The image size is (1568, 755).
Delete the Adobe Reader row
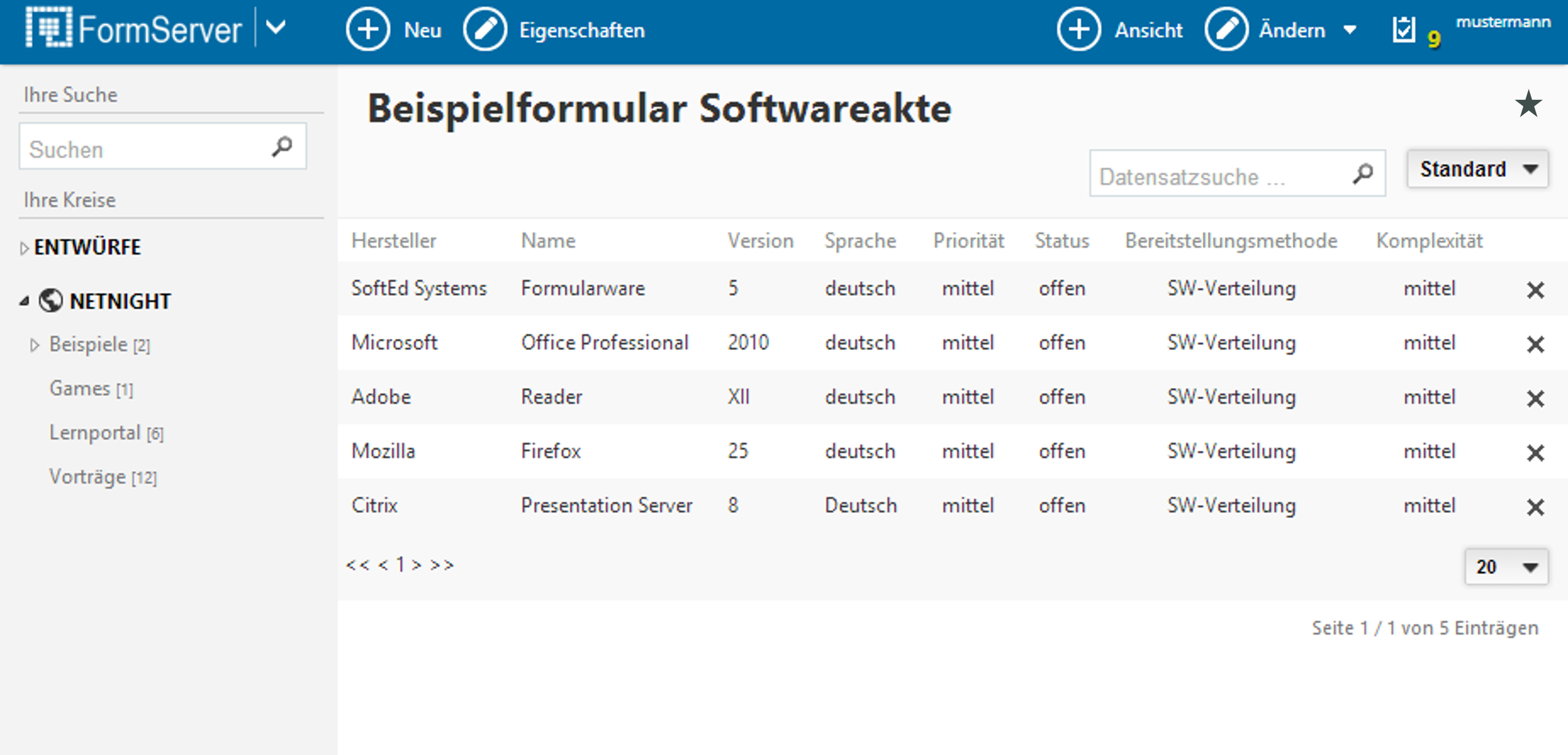1535,398
